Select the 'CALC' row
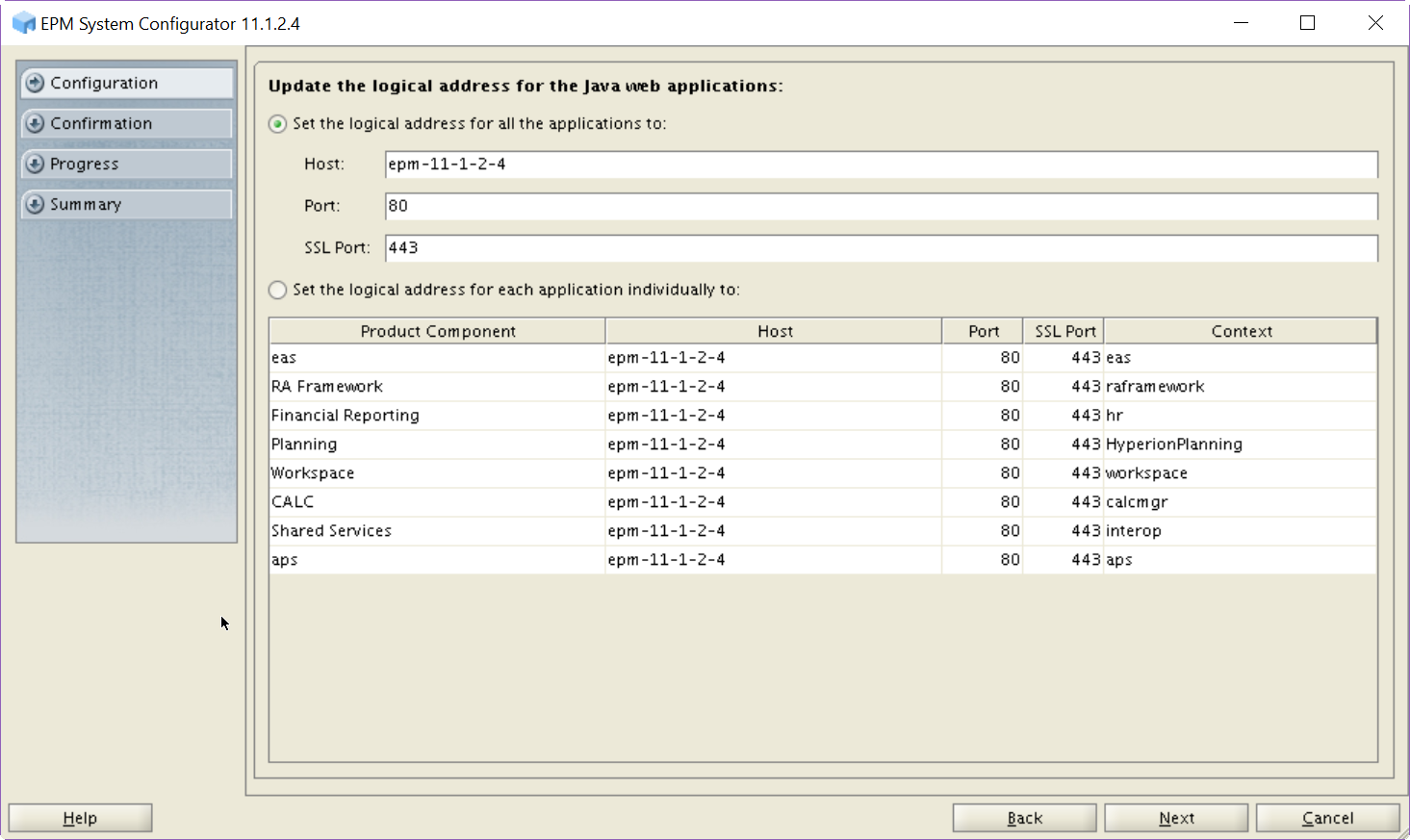Screen dimensions: 1410x840 coord(823,502)
